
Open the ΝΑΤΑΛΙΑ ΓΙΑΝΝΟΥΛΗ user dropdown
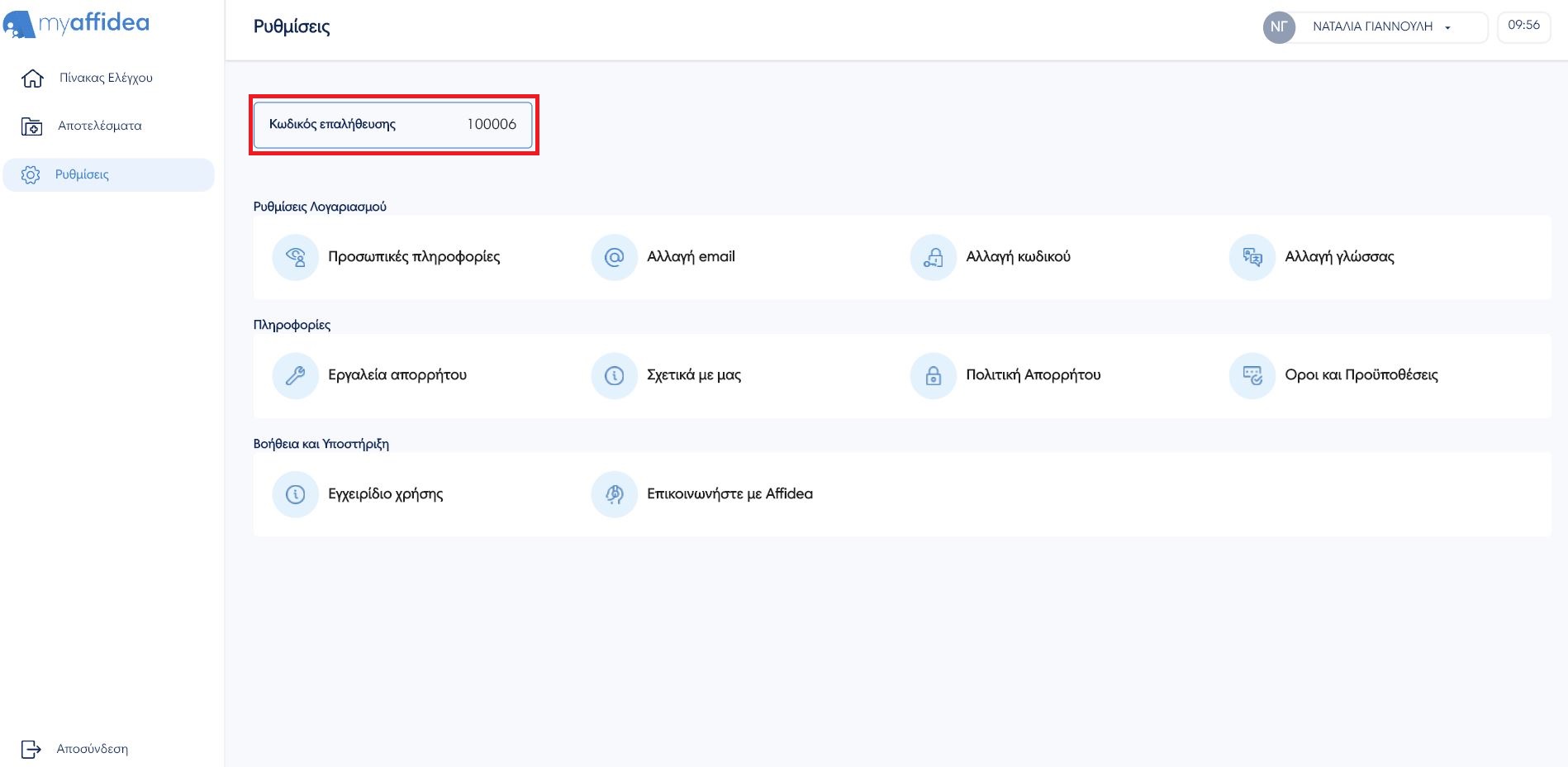click(x=1372, y=26)
